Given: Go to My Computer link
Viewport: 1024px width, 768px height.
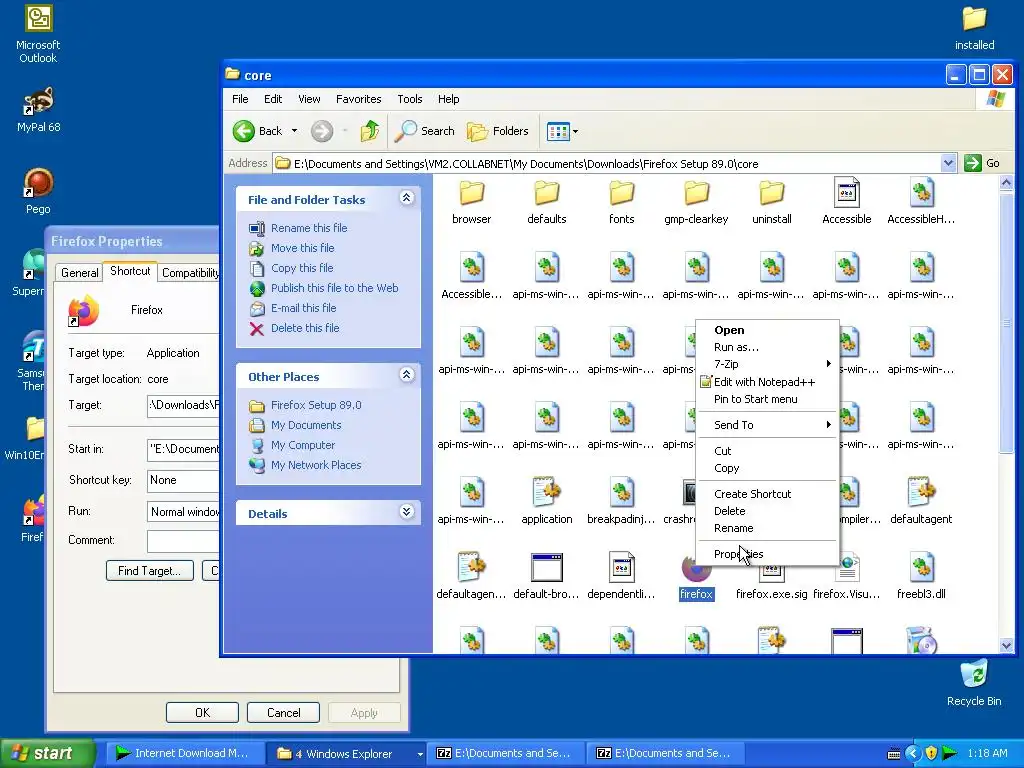Looking at the screenshot, I should 303,445.
